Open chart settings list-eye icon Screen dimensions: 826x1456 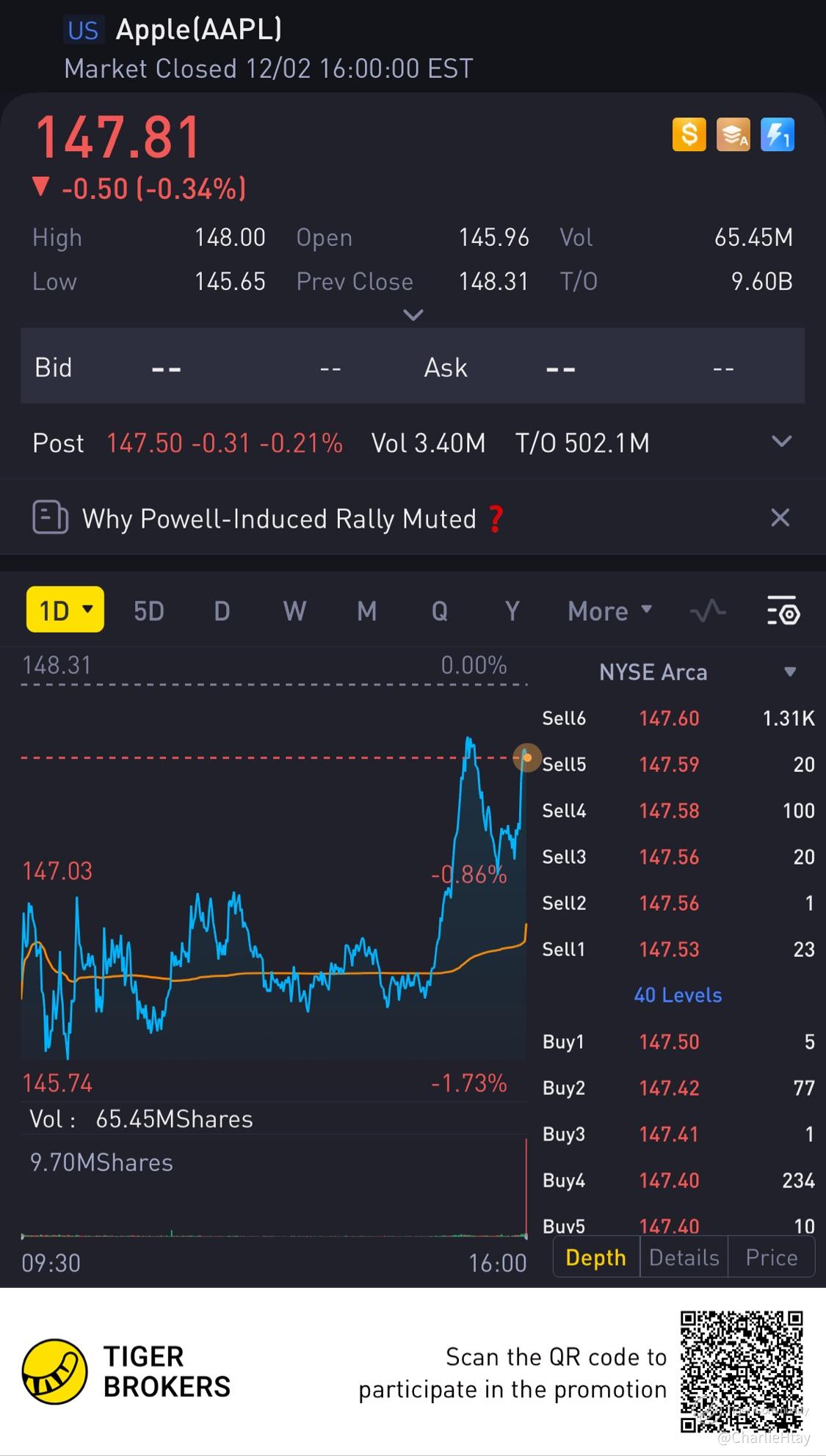(x=783, y=611)
